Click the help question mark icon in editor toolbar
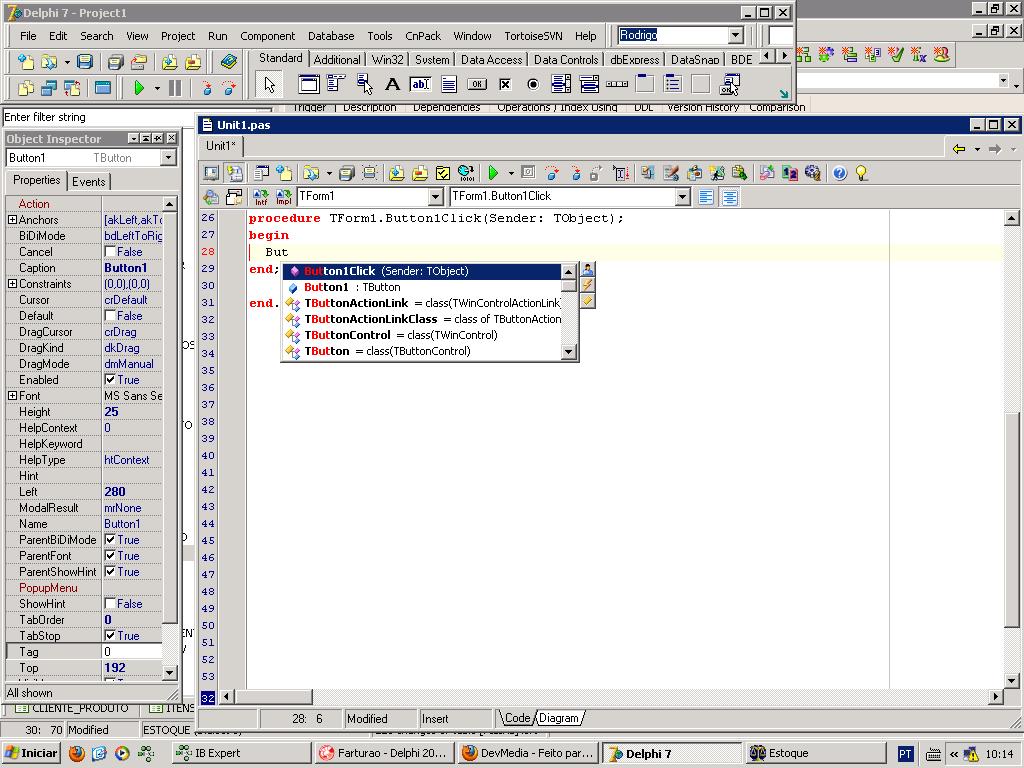The width and height of the screenshot is (1024, 768). coord(839,173)
